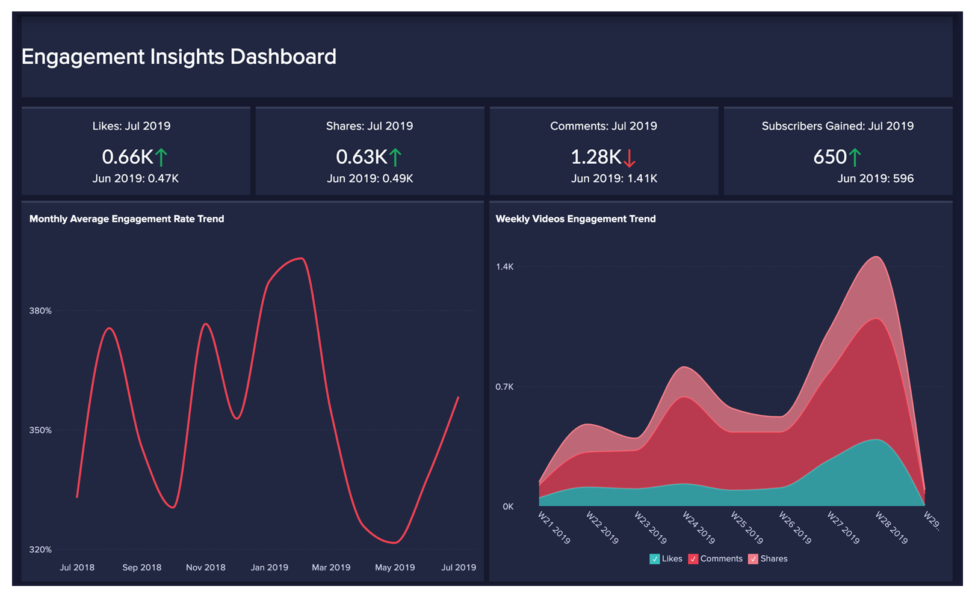Click the 380% y-axis label
Image resolution: width=975 pixels, height=598 pixels.
pyautogui.click(x=40, y=311)
